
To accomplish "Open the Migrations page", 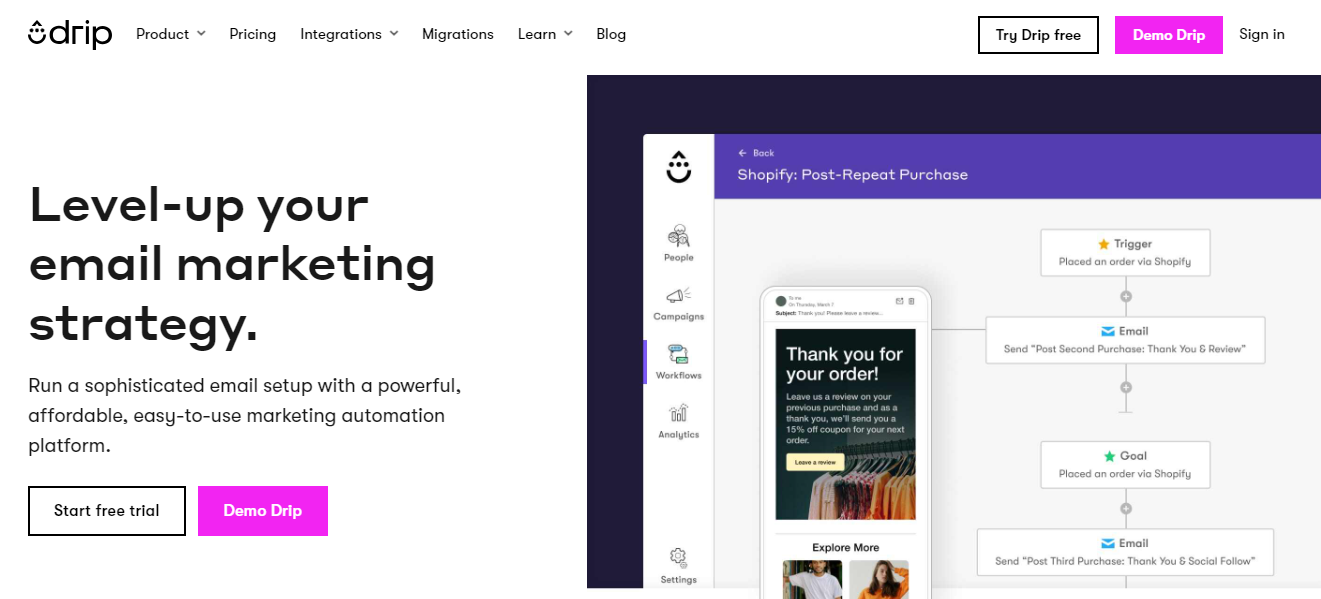I will 458,34.
